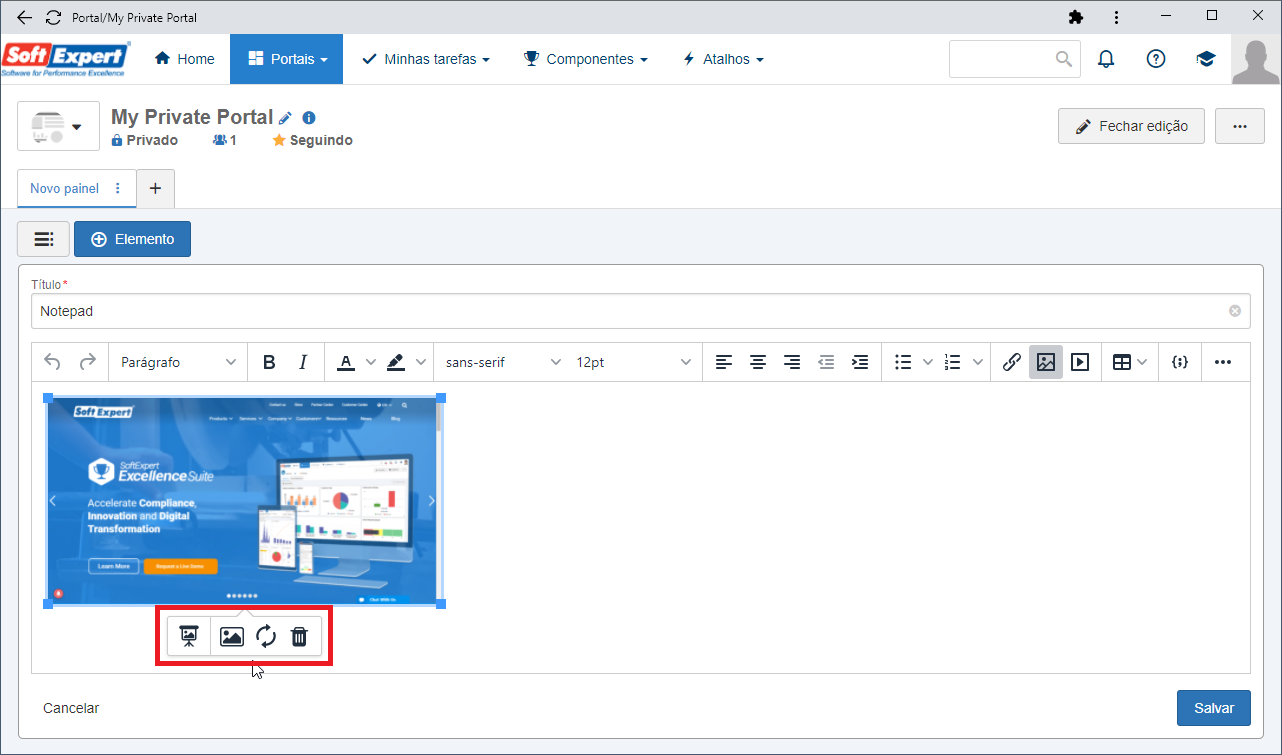1282x755 pixels.
Task: Align text left
Action: (x=724, y=362)
